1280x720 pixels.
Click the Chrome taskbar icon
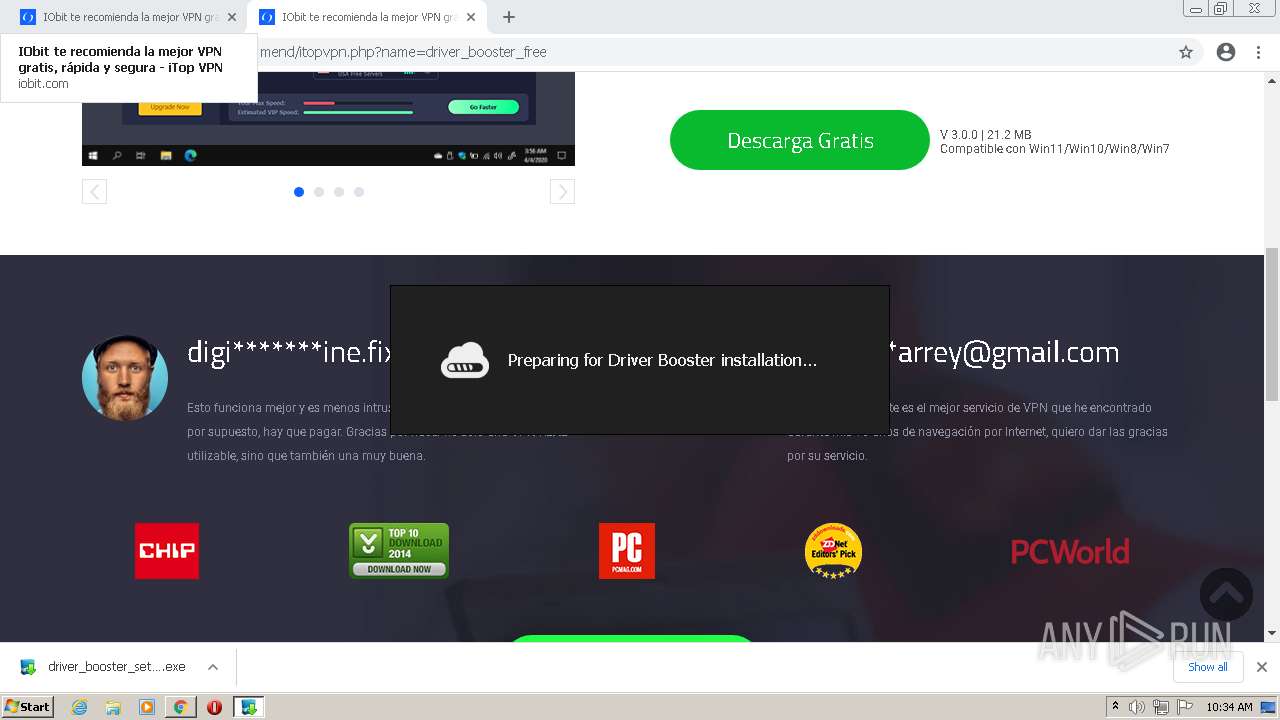pyautogui.click(x=180, y=707)
